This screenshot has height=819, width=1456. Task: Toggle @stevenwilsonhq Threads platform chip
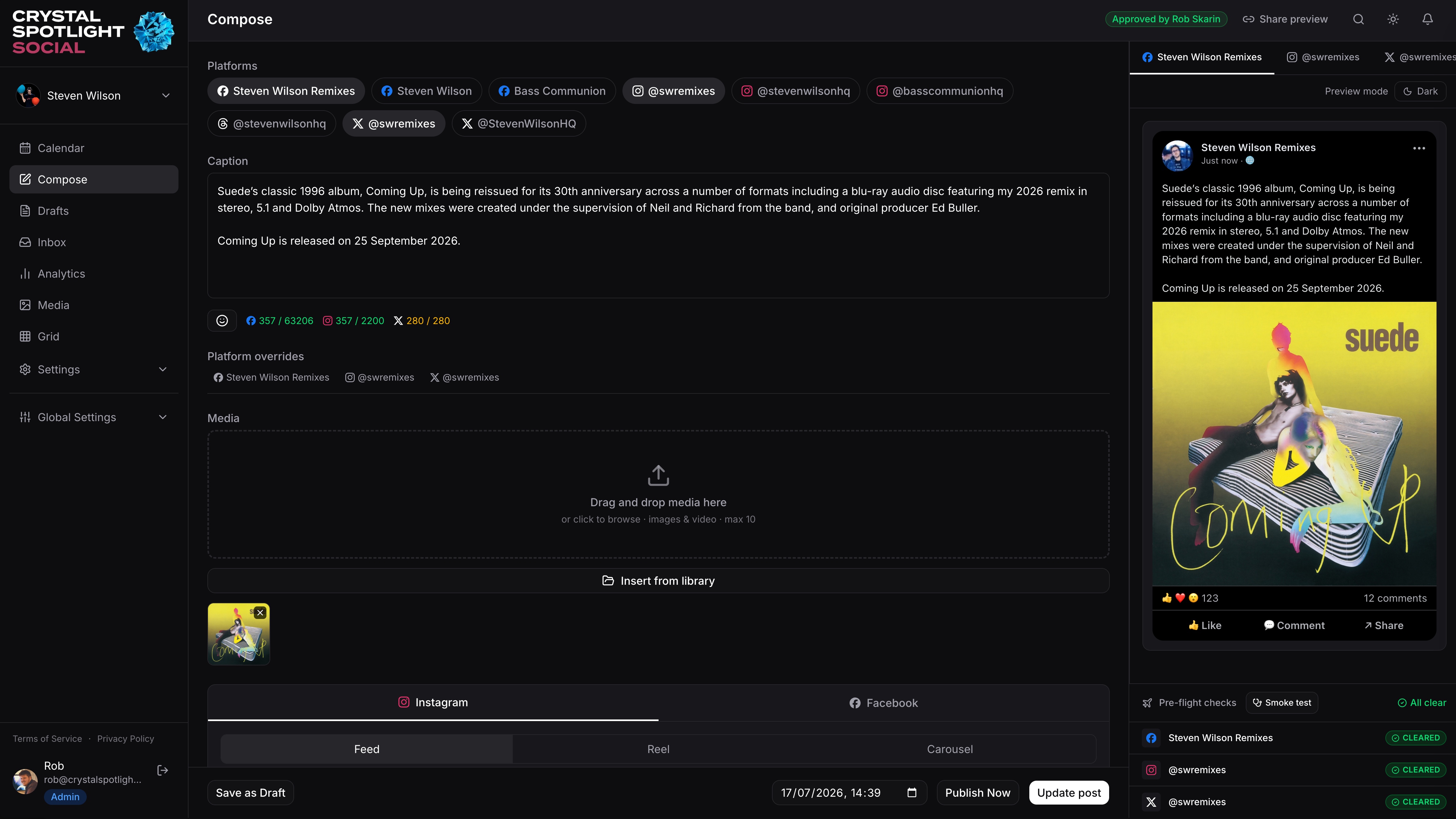coord(271,124)
